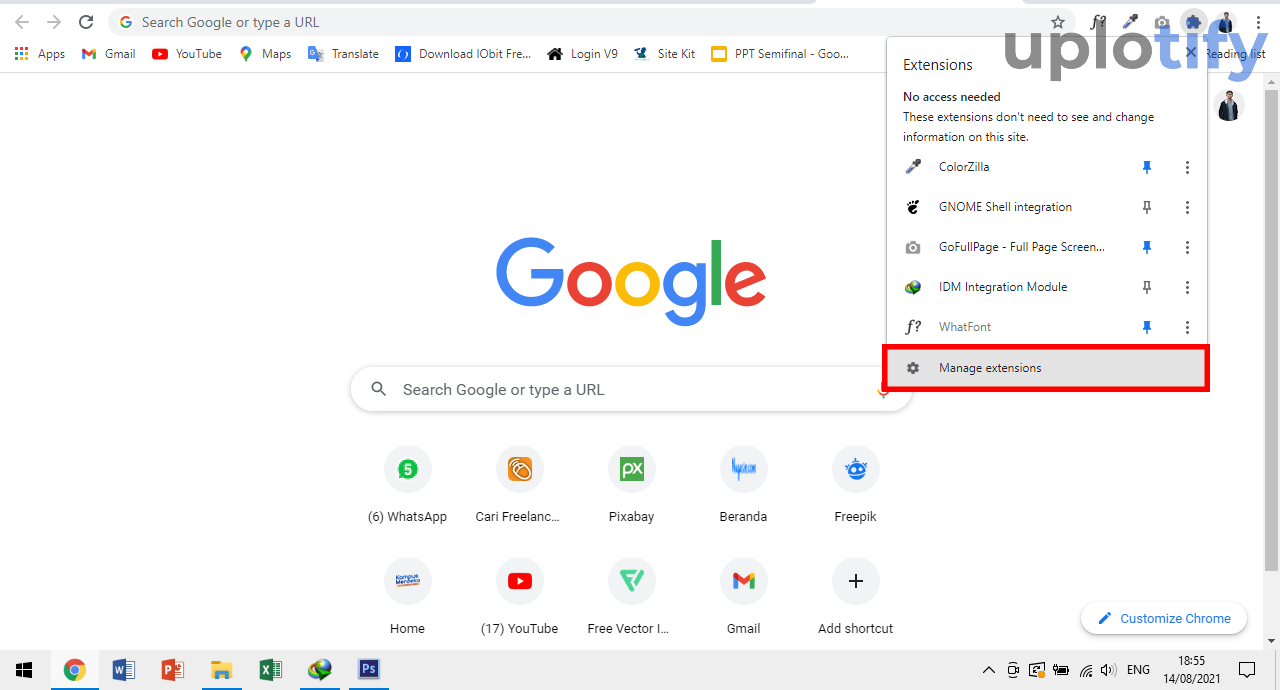Screen dimensions: 1280x690
Task: Open the PPT Semifinal bookmark
Action: (780, 54)
